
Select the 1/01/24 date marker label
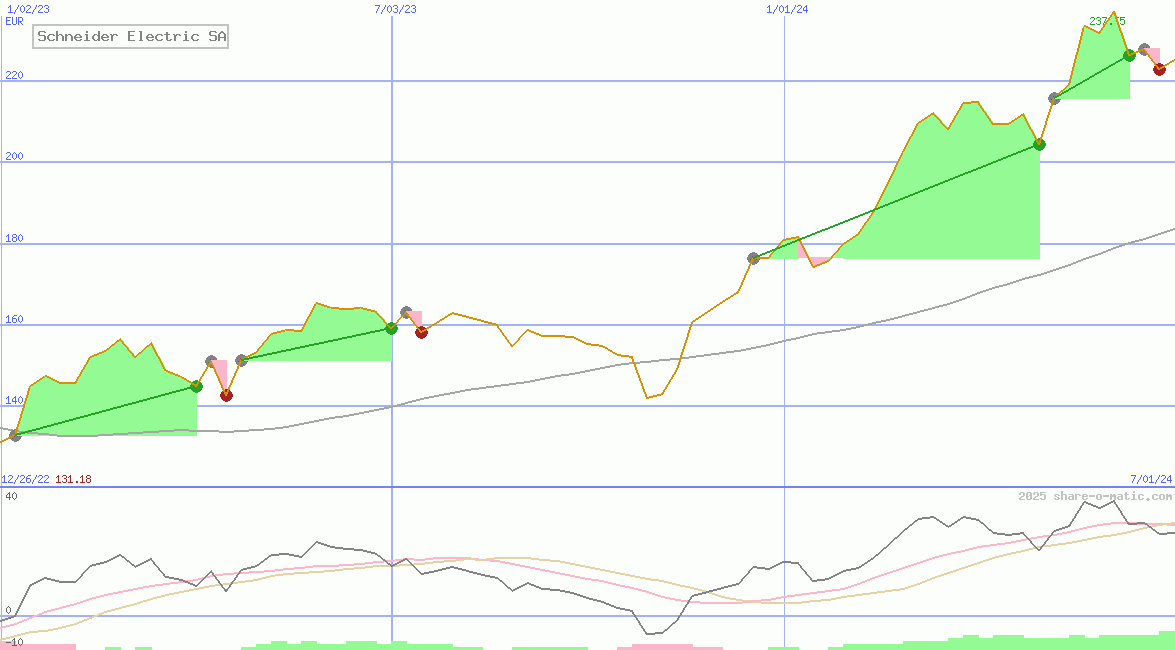tap(787, 9)
